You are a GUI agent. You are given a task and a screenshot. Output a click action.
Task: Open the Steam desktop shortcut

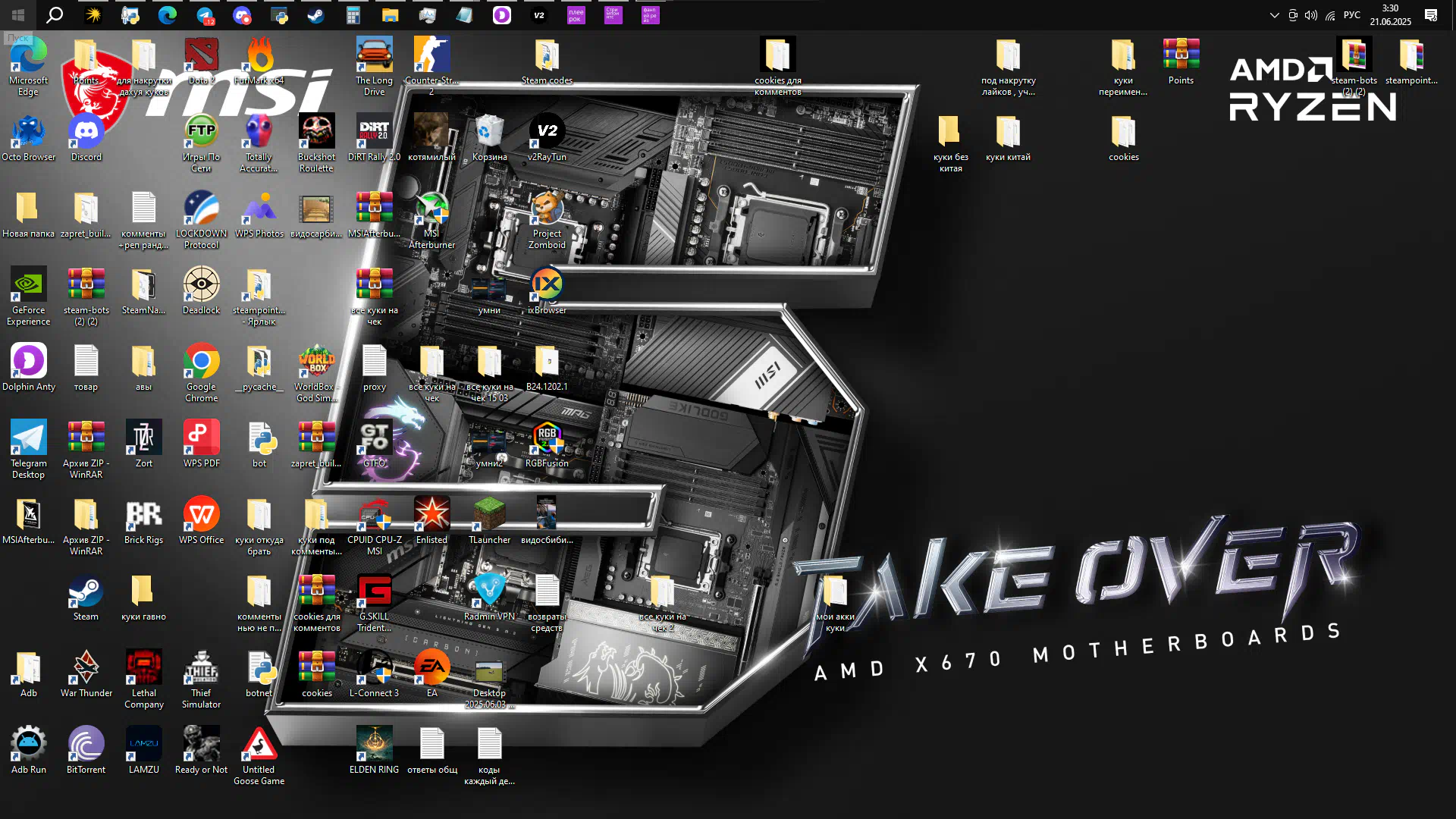86,597
